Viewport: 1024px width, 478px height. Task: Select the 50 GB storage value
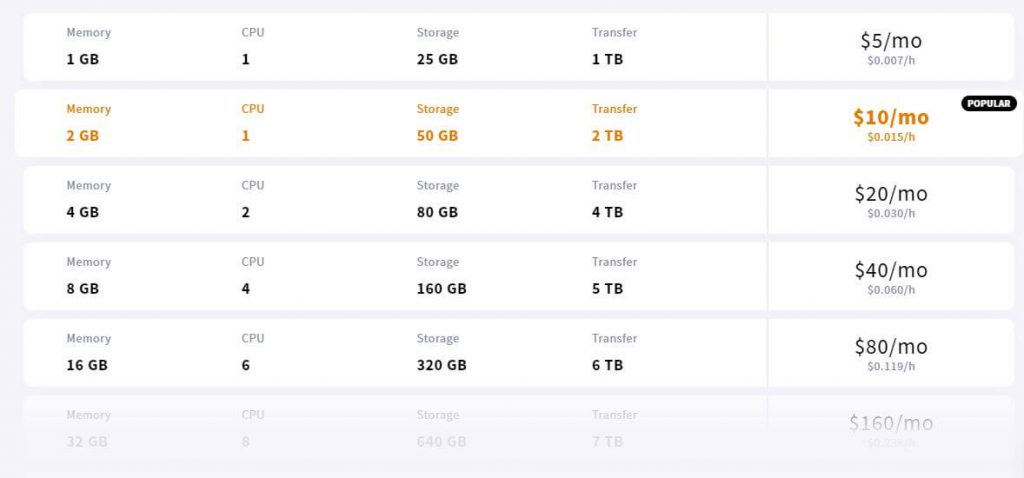click(x=437, y=136)
